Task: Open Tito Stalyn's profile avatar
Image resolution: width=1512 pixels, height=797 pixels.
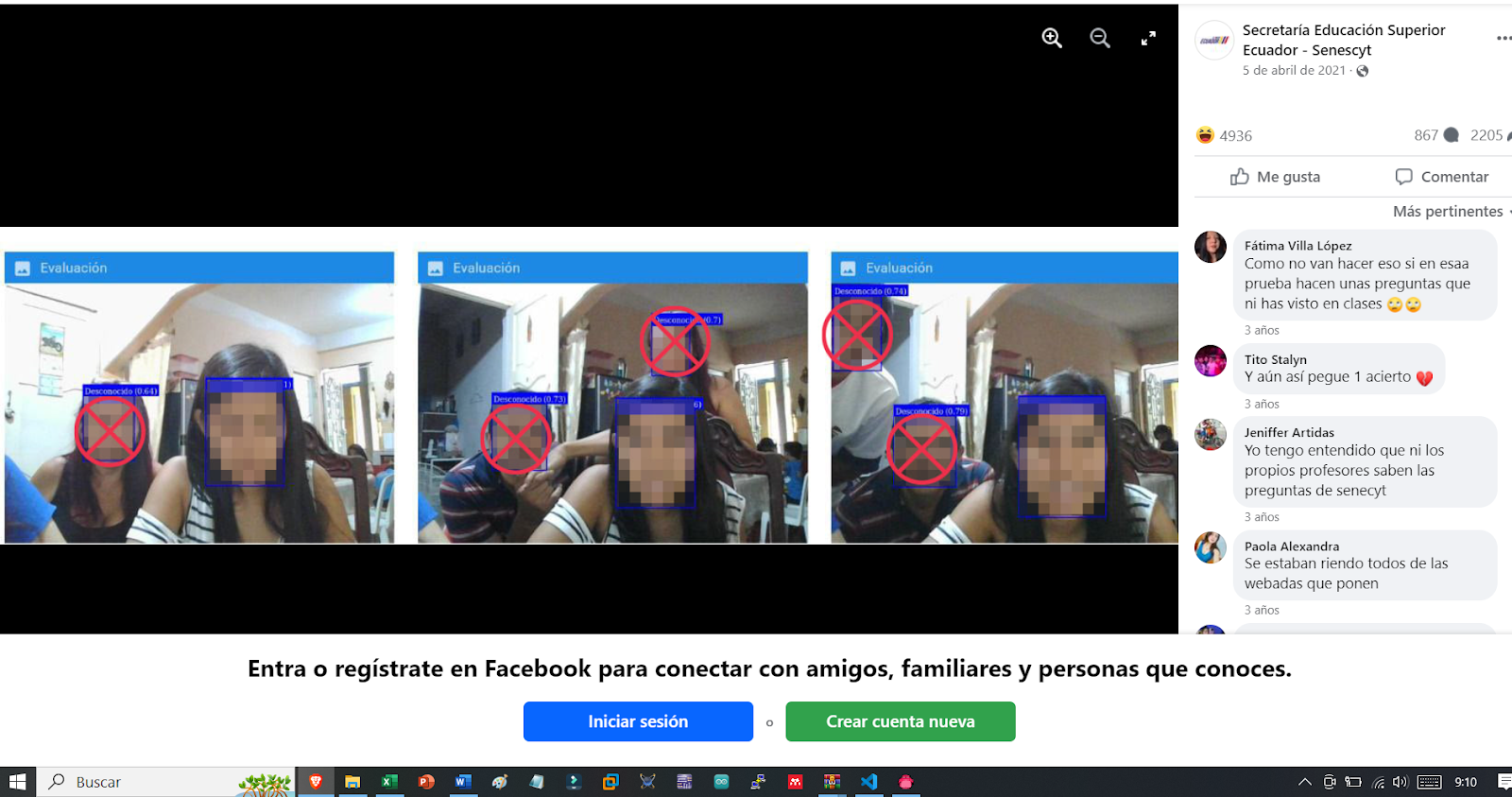Action: pos(1211,361)
